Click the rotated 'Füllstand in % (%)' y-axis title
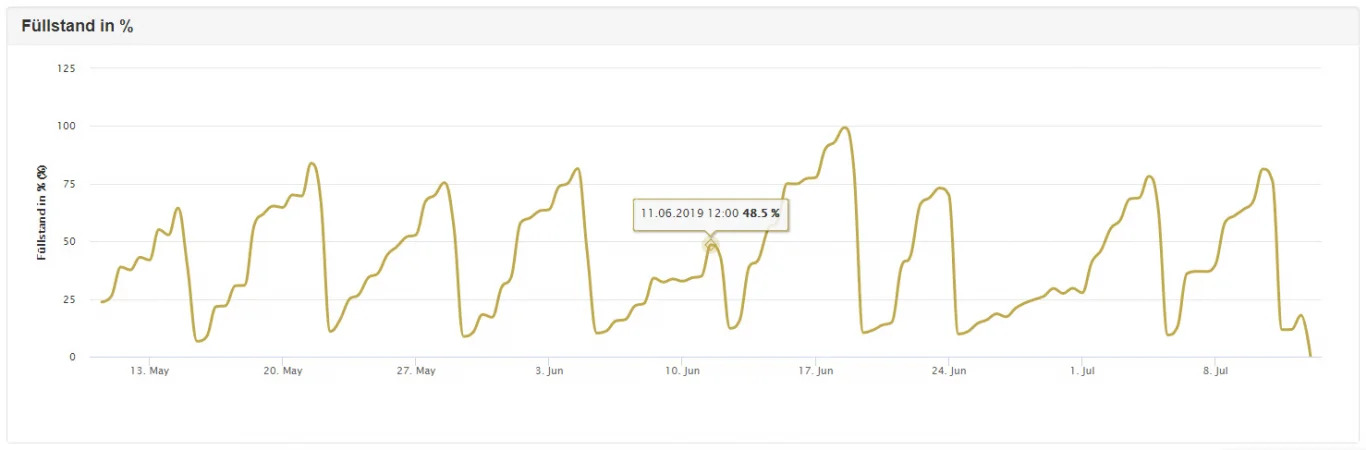Screen dimensions: 1366x450 42,212
